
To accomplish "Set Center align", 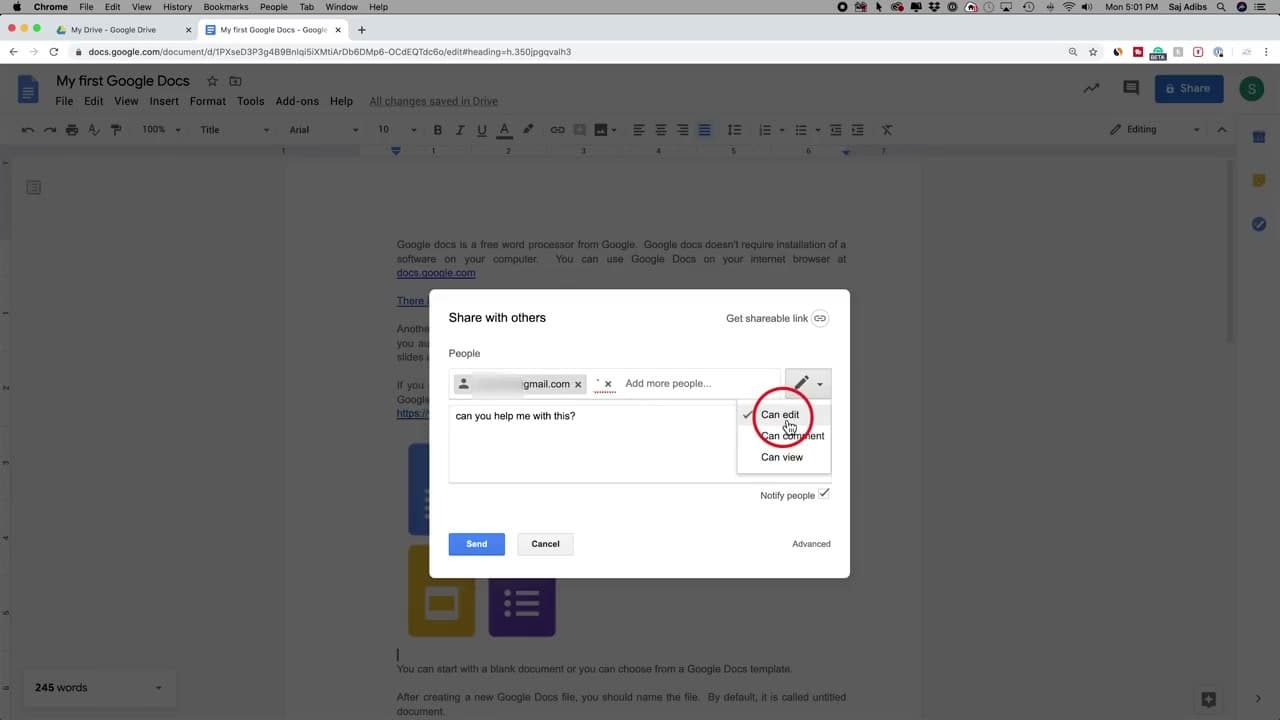I will point(661,130).
